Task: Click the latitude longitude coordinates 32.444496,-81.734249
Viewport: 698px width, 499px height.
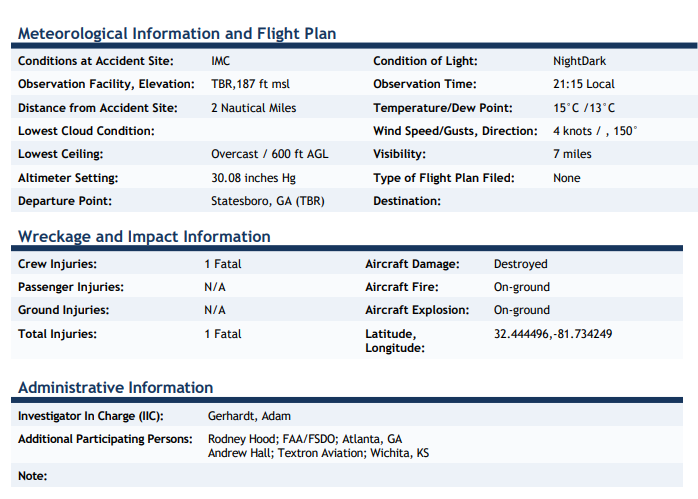Action: [x=553, y=334]
